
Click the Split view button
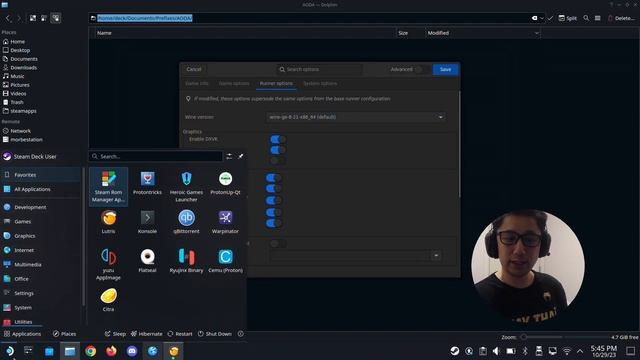pyautogui.click(x=567, y=18)
